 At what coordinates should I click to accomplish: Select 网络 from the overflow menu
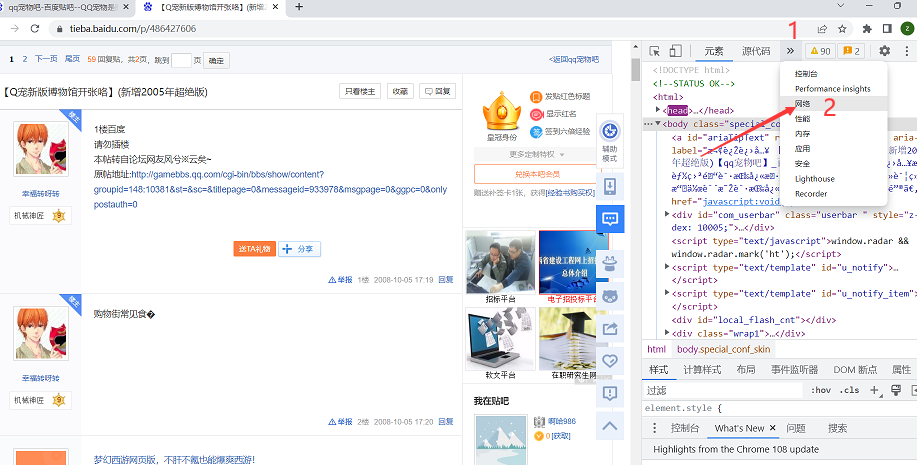[x=833, y=104]
